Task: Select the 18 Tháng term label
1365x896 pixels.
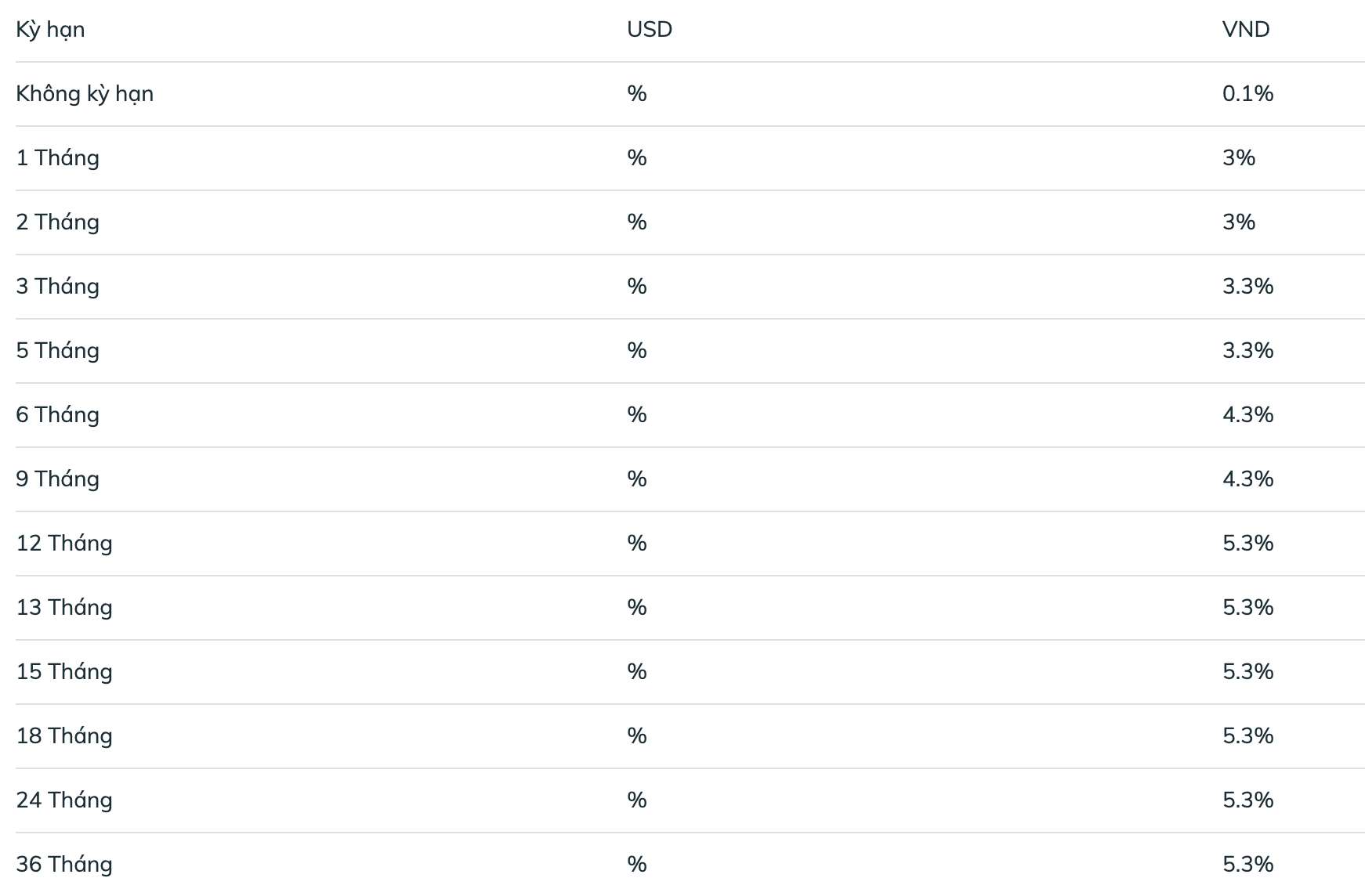Action: pyautogui.click(x=64, y=736)
